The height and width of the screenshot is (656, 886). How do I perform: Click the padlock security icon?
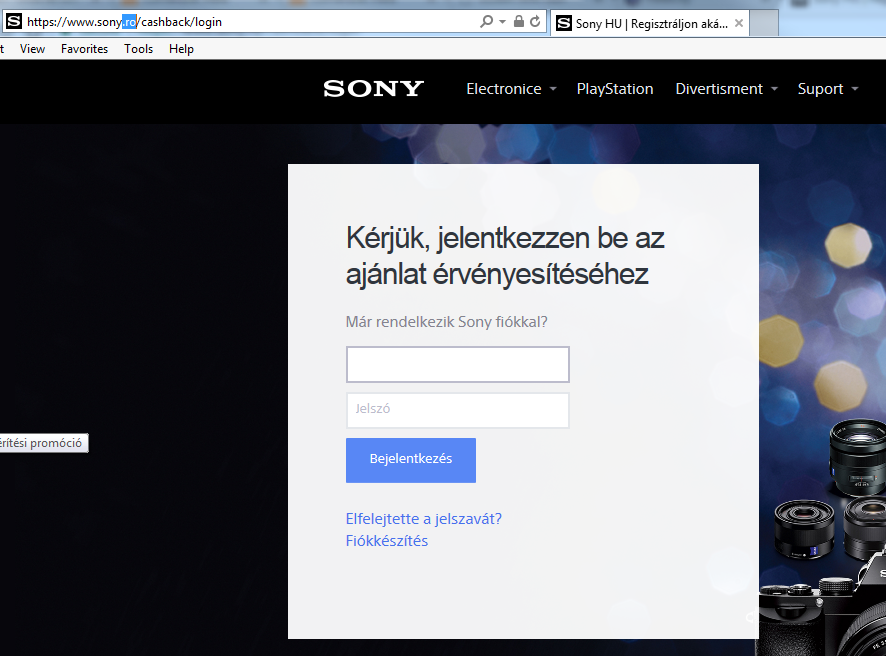pyautogui.click(x=518, y=22)
